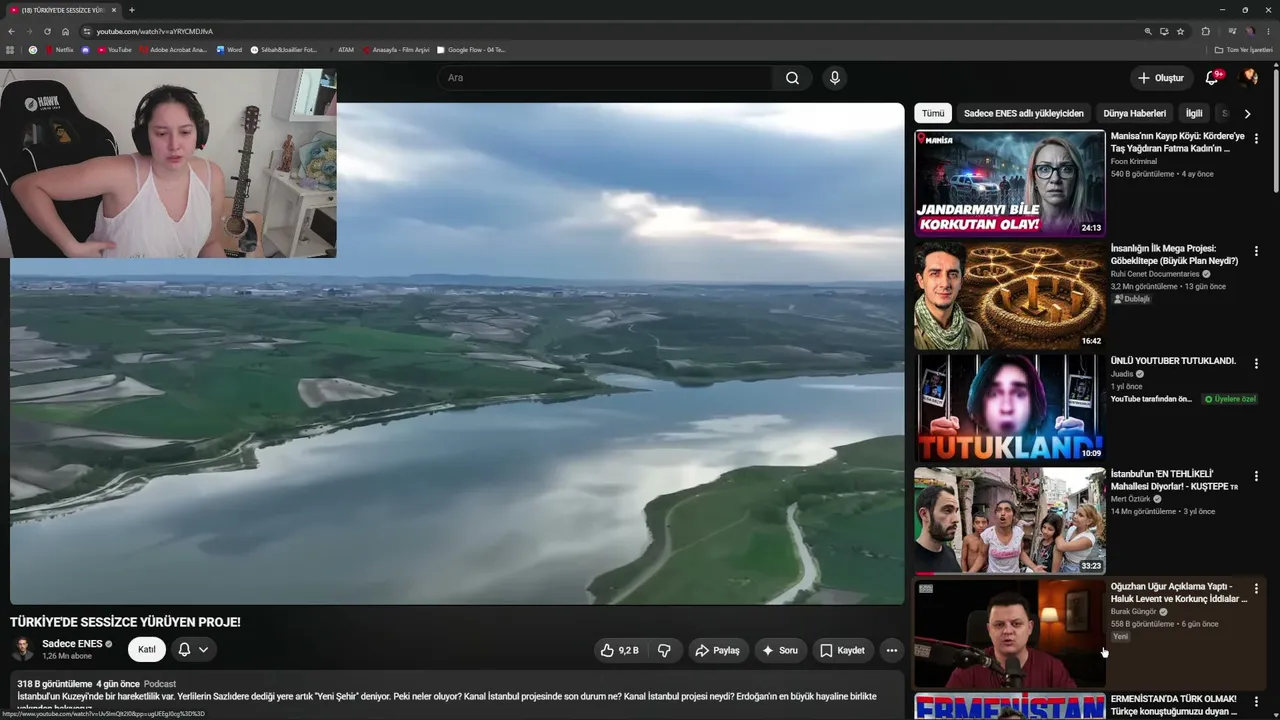
Task: Open the Sadece ENES channel avatar
Action: coord(22,650)
